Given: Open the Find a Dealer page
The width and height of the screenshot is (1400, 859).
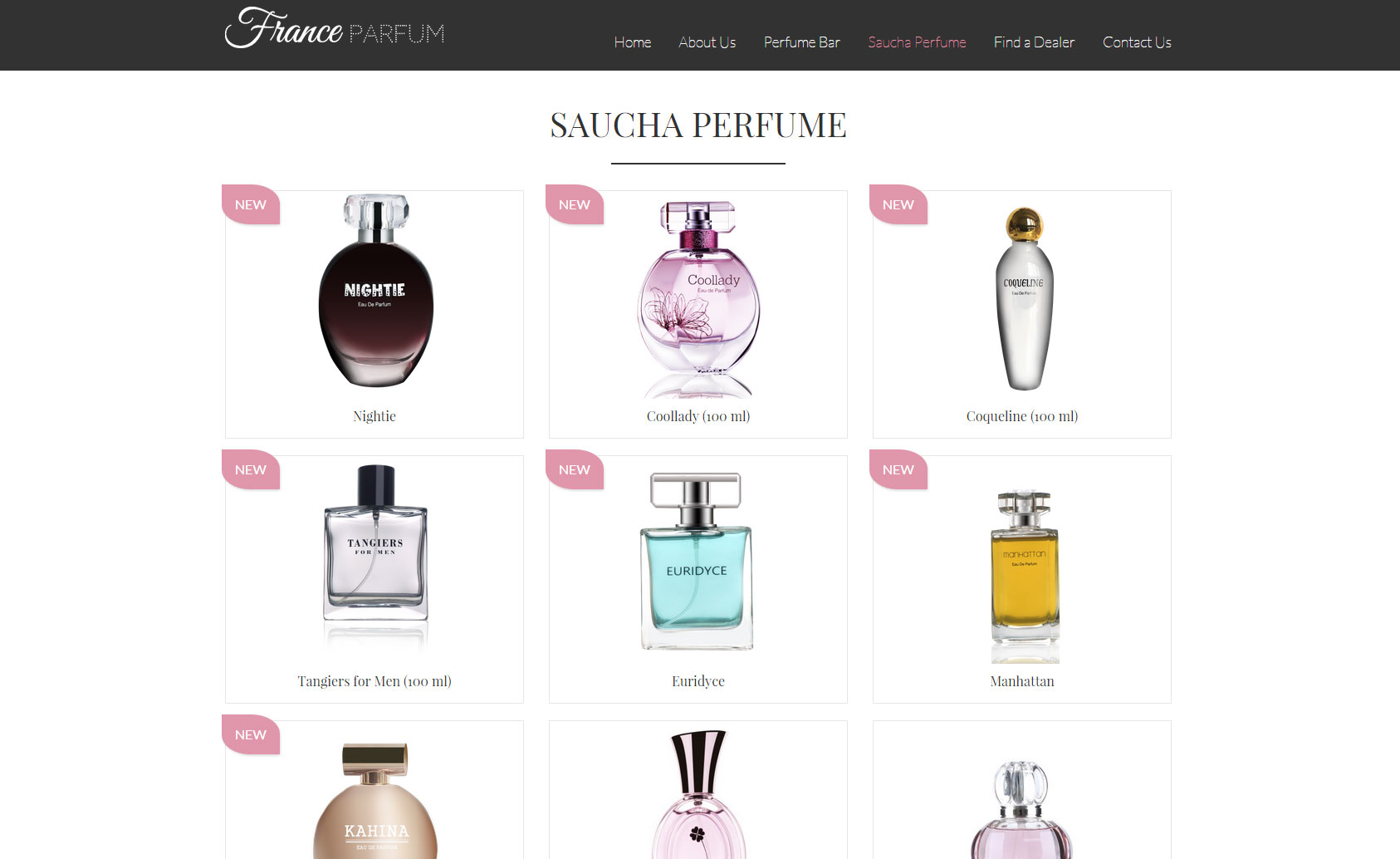Looking at the screenshot, I should [x=1034, y=42].
